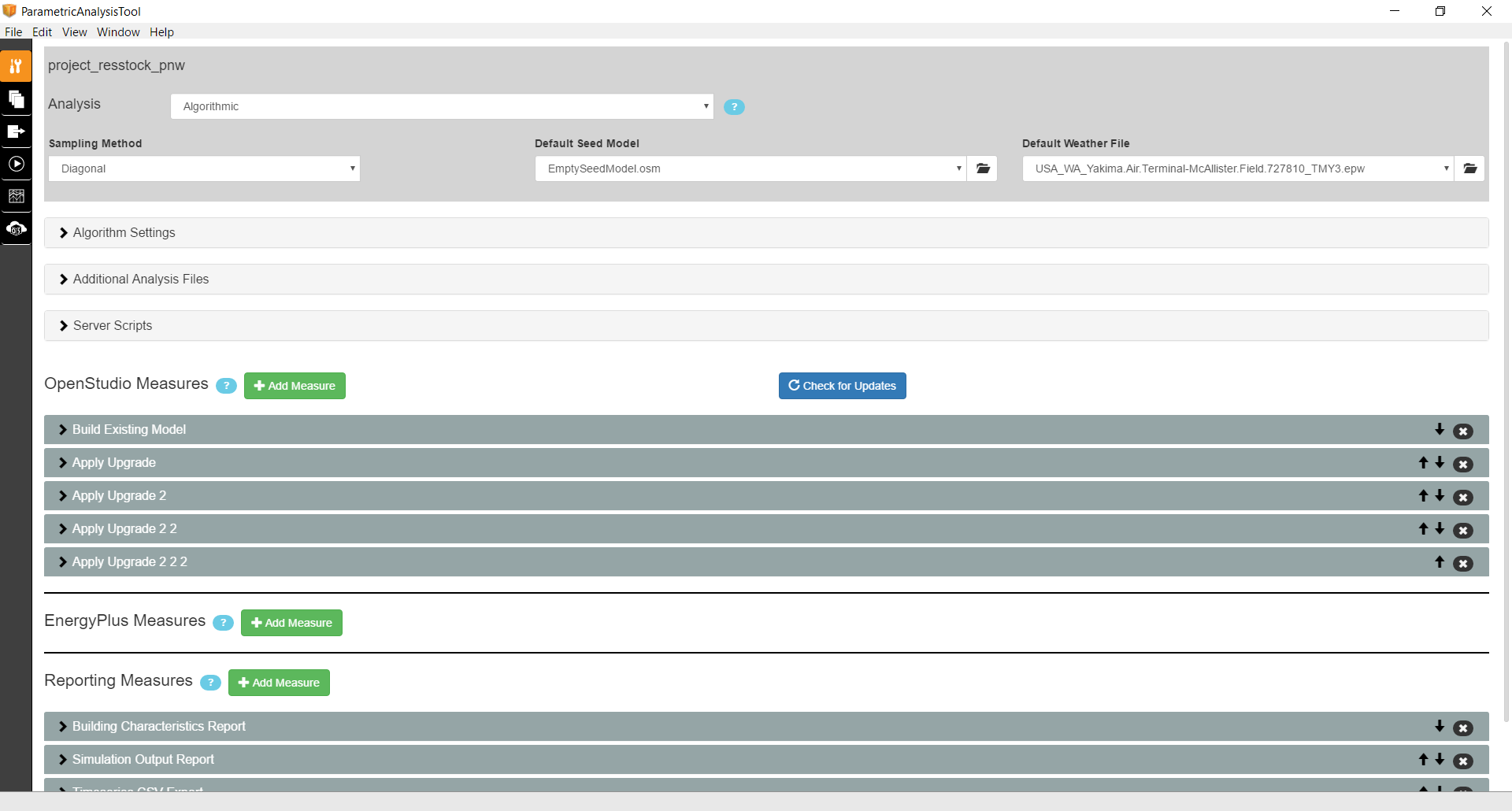Viewport: 1512px width, 811px height.
Task: Open the Window menu
Action: (x=118, y=32)
